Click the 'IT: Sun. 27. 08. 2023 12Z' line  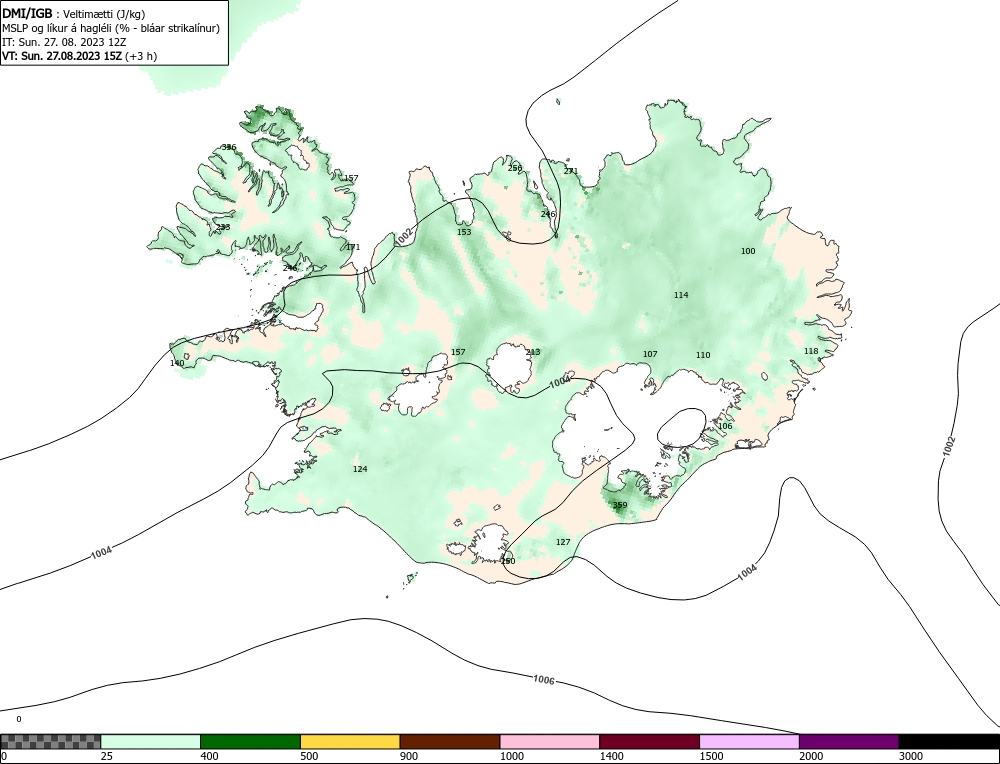click(x=64, y=42)
